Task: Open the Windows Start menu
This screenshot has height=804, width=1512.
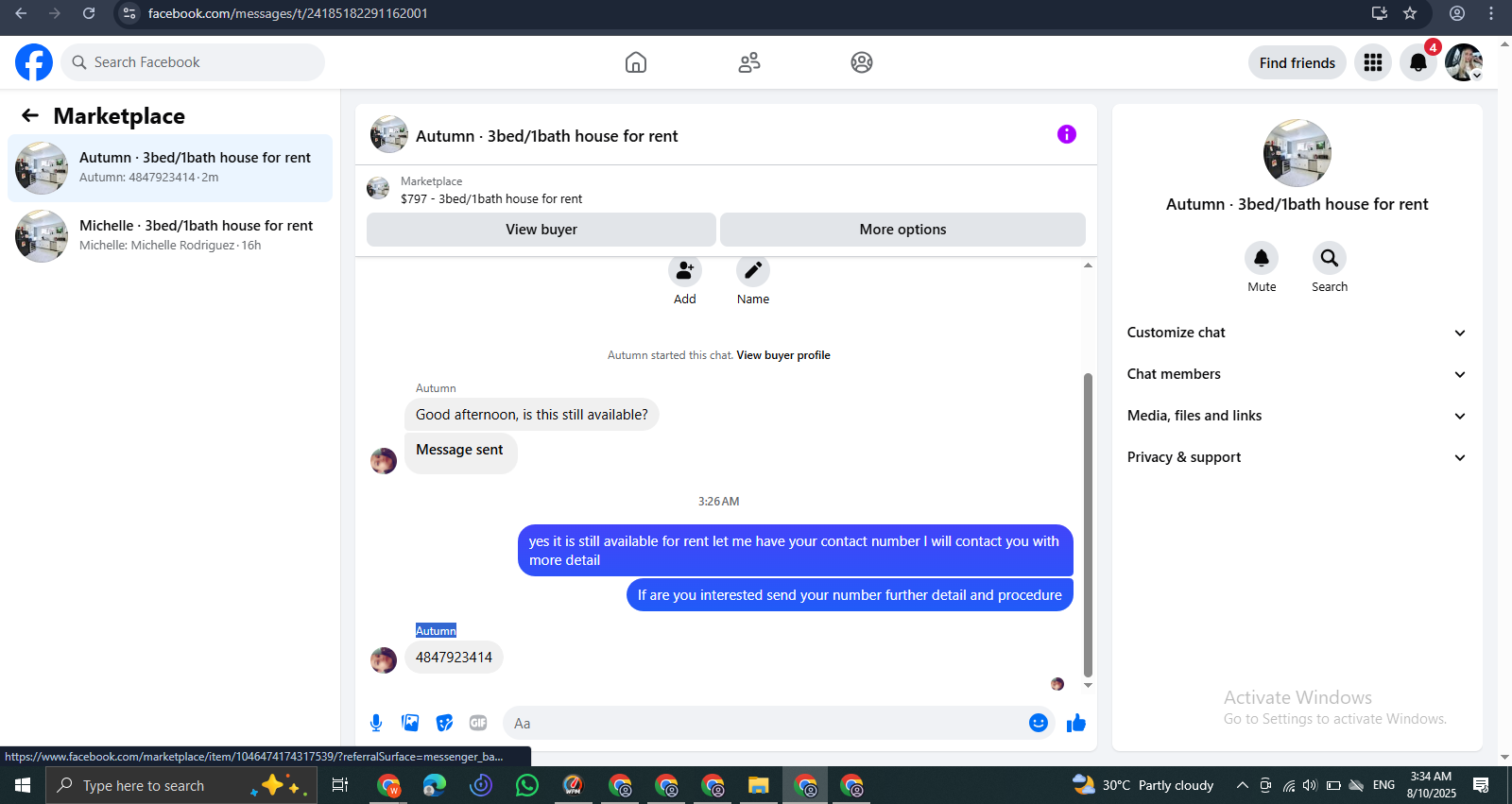Action: [x=23, y=785]
